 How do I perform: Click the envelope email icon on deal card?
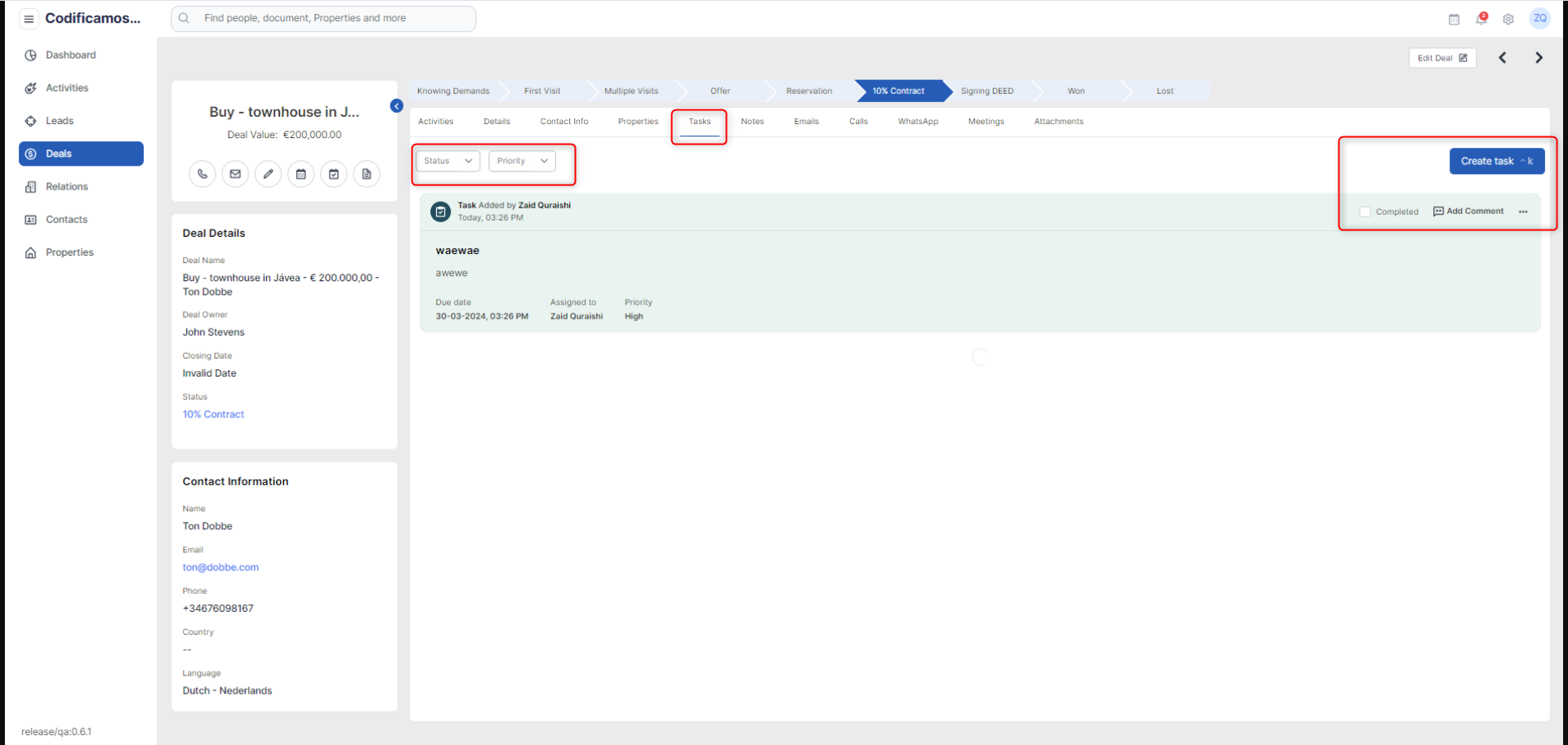click(x=235, y=174)
